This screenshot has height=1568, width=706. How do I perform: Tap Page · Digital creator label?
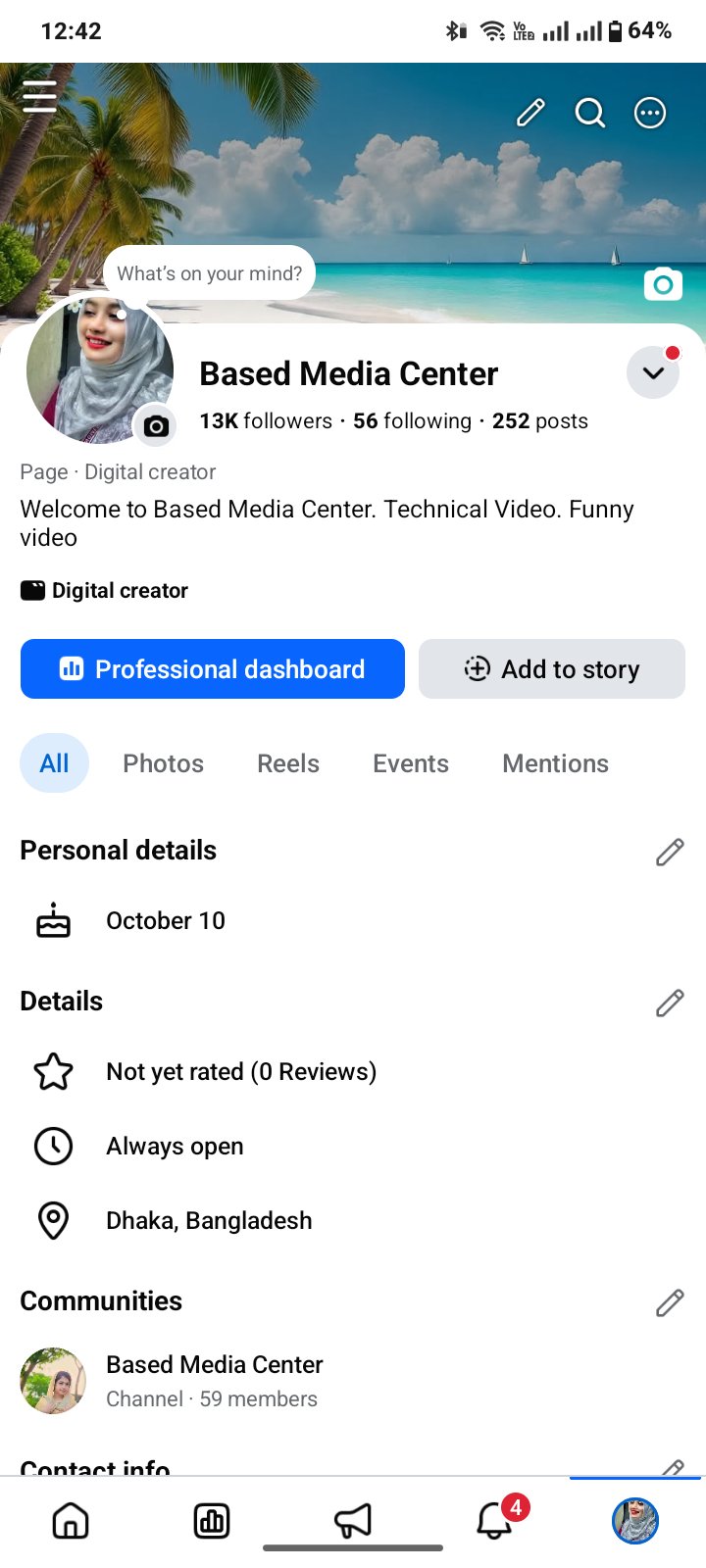[118, 472]
